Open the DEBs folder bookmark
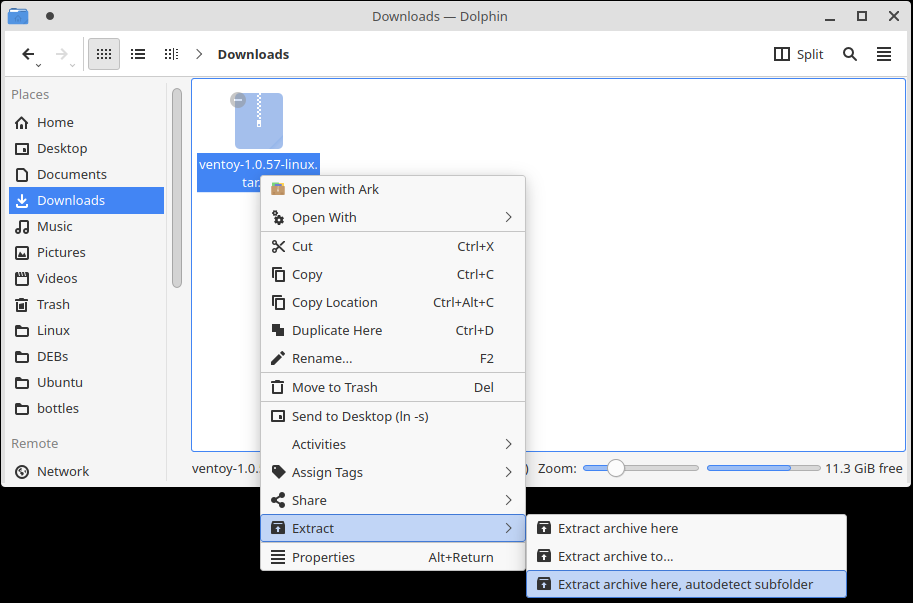Screen dimensions: 913x603 coord(86,356)
